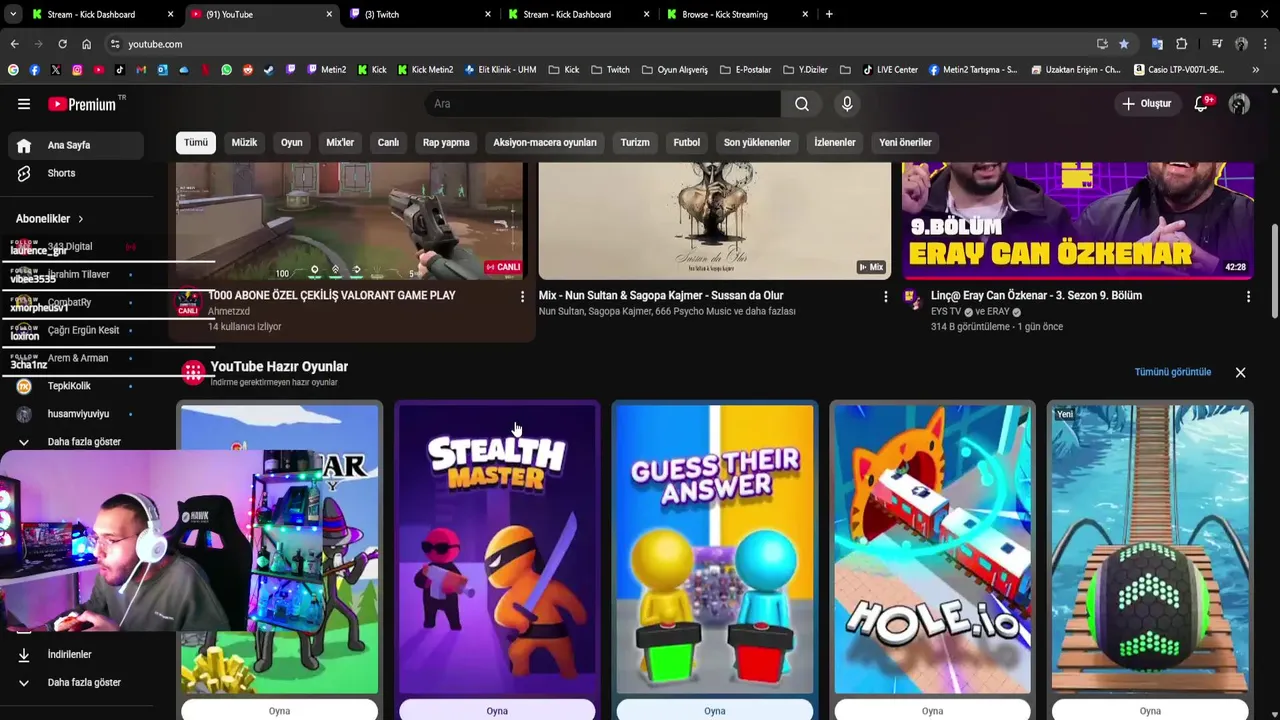Open the TikTok bookmark icon
The width and height of the screenshot is (1280, 720).
120,70
